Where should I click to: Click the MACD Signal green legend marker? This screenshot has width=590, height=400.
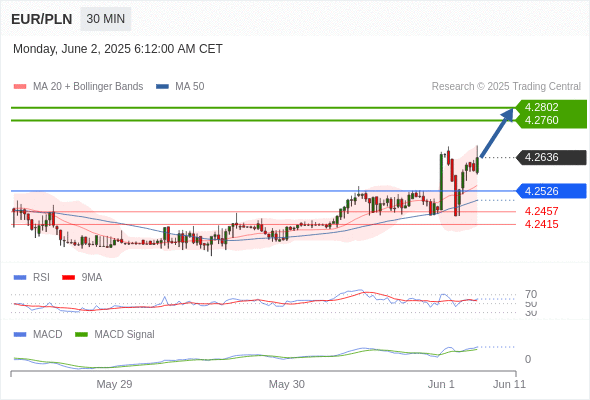[x=81, y=335]
